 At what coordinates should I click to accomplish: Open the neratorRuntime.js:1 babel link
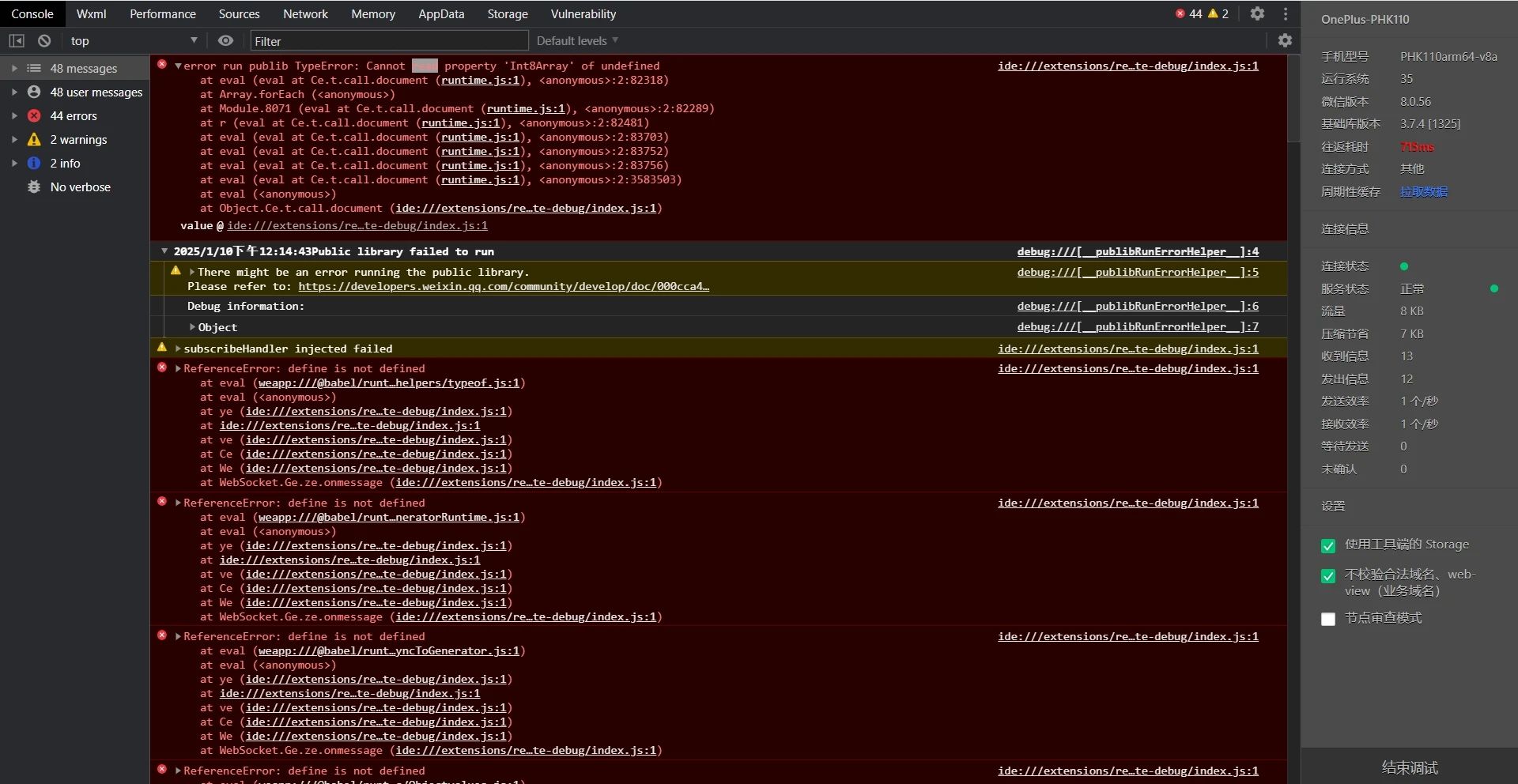[389, 517]
